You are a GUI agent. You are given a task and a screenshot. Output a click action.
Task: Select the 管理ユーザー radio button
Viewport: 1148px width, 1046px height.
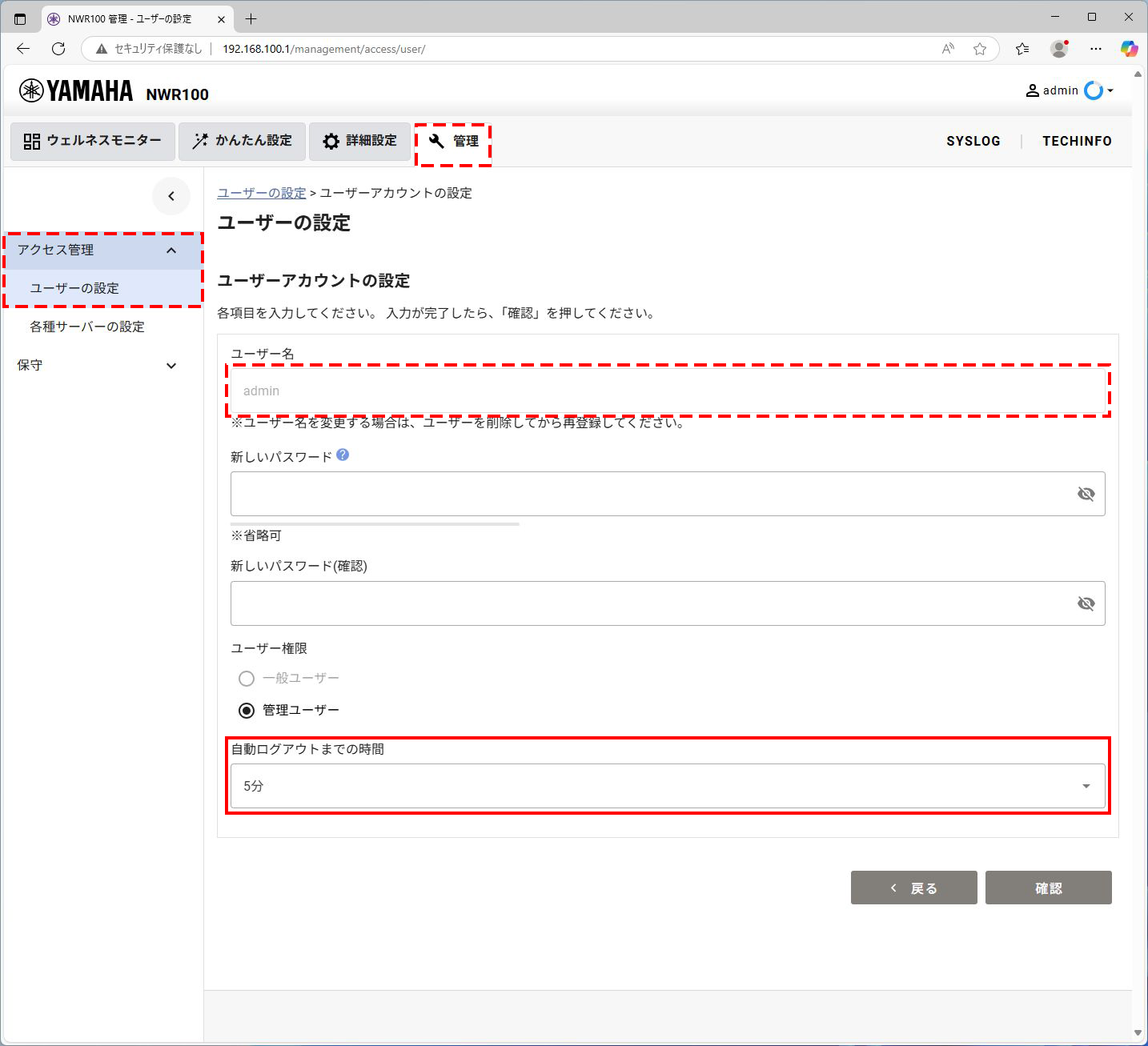click(246, 710)
